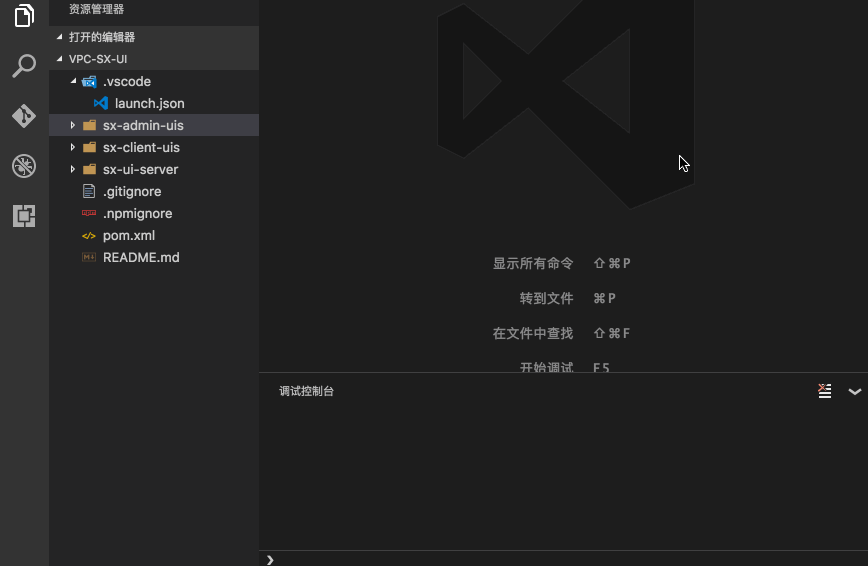Click the 在文件中查找 shortcut hint
The height and width of the screenshot is (566, 868).
[x=561, y=333]
